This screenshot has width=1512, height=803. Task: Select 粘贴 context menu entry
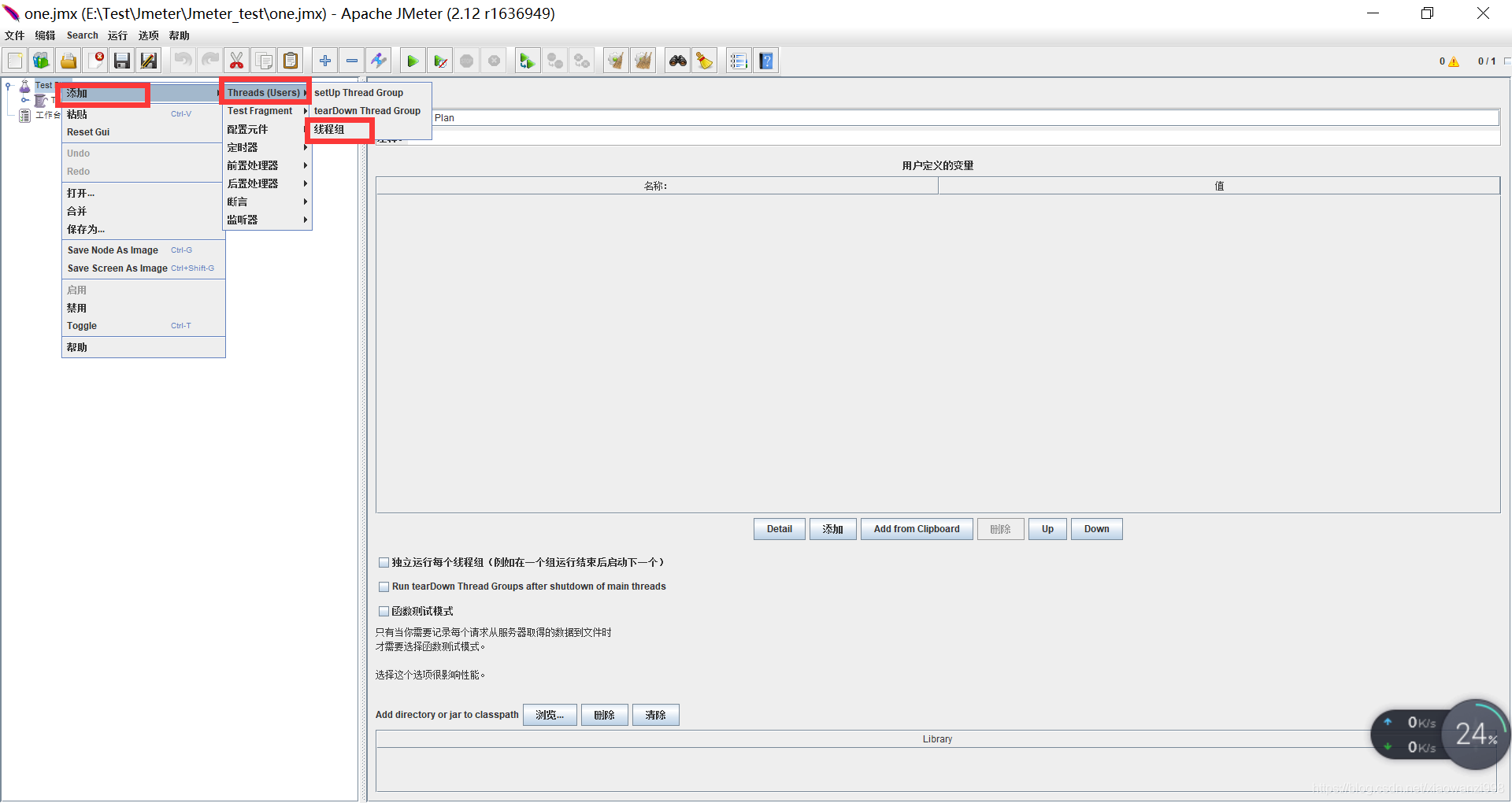click(143, 114)
